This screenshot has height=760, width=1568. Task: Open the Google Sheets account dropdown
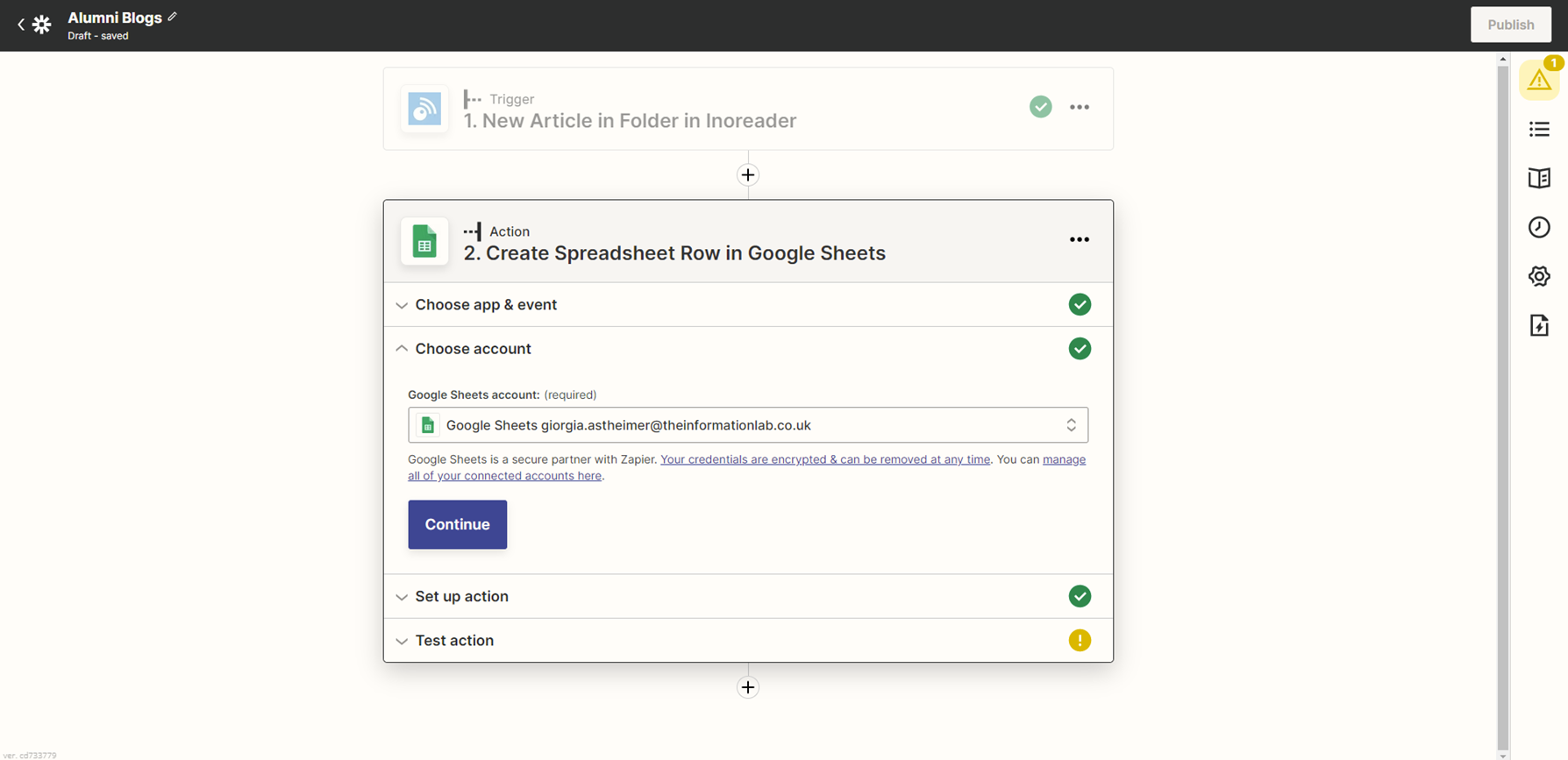click(x=748, y=425)
